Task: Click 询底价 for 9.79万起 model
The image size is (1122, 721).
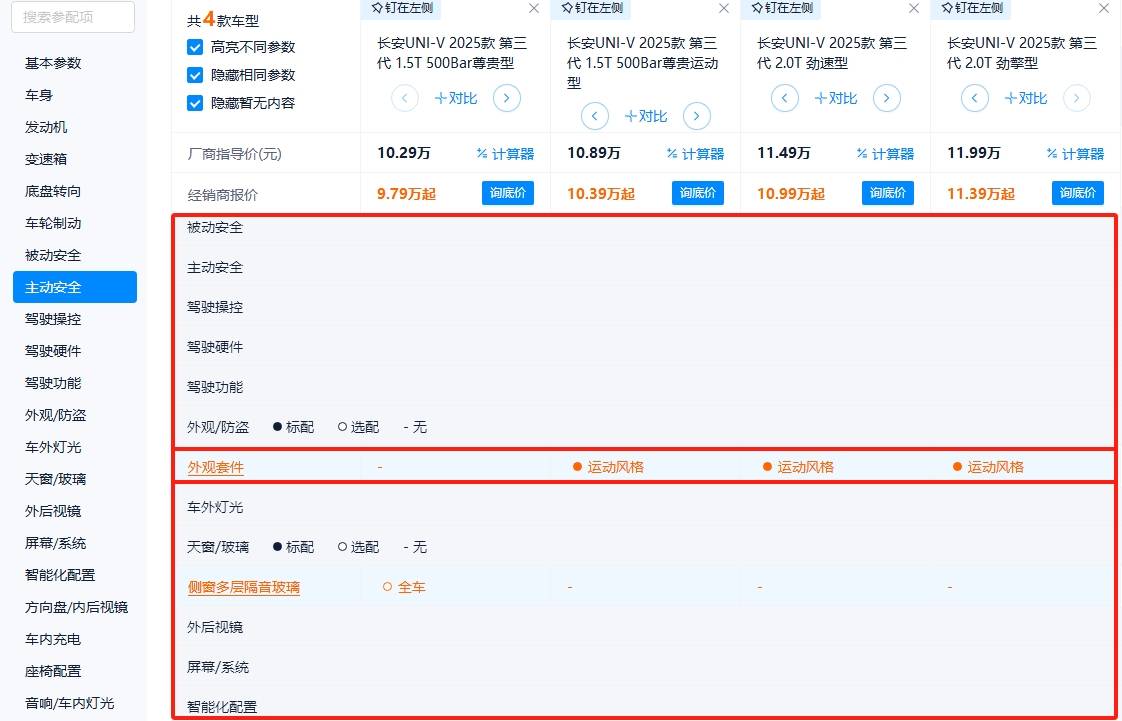Action: tap(508, 193)
